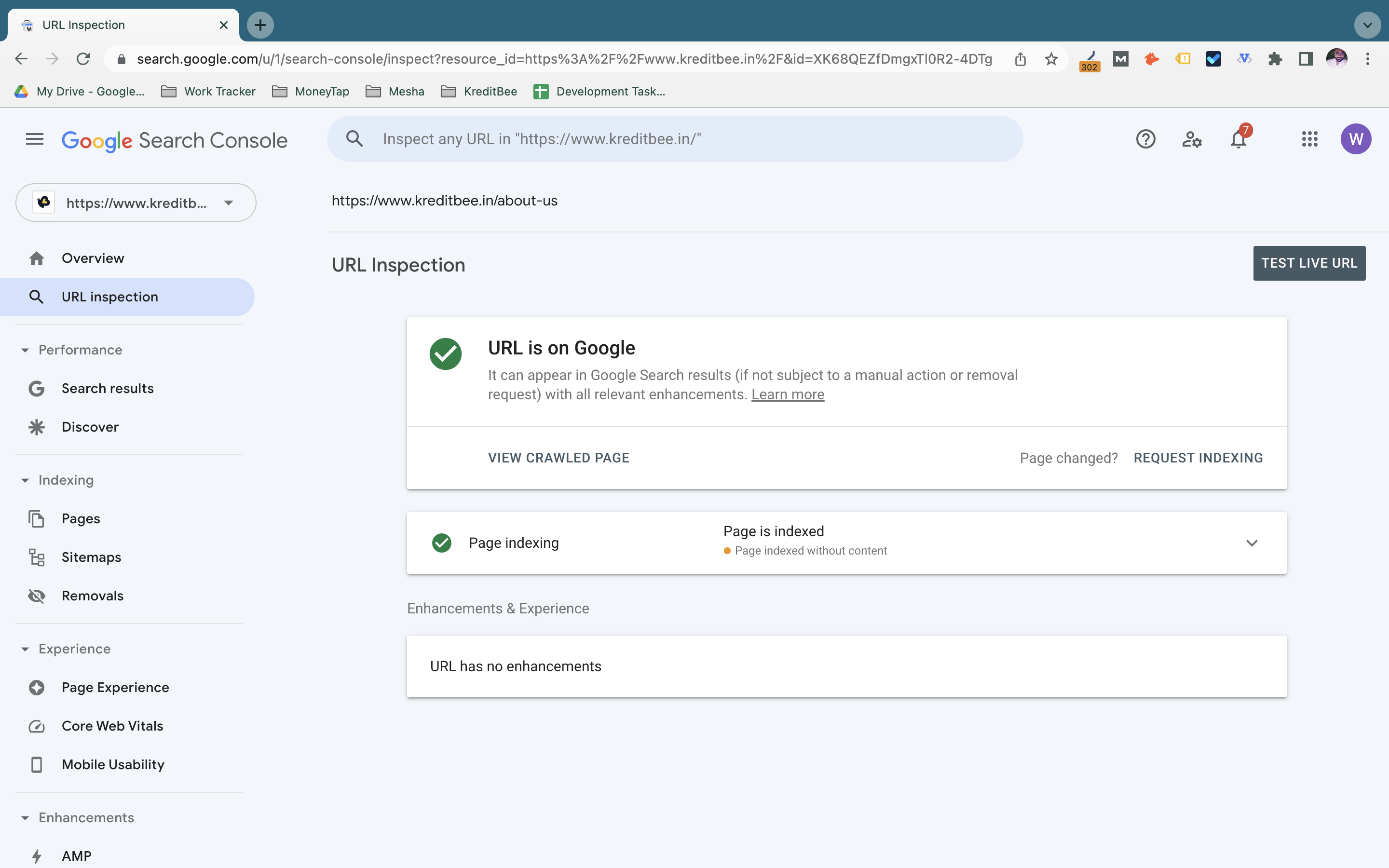The image size is (1389, 868).
Task: Click REQUEST INDEXING
Action: pos(1198,458)
